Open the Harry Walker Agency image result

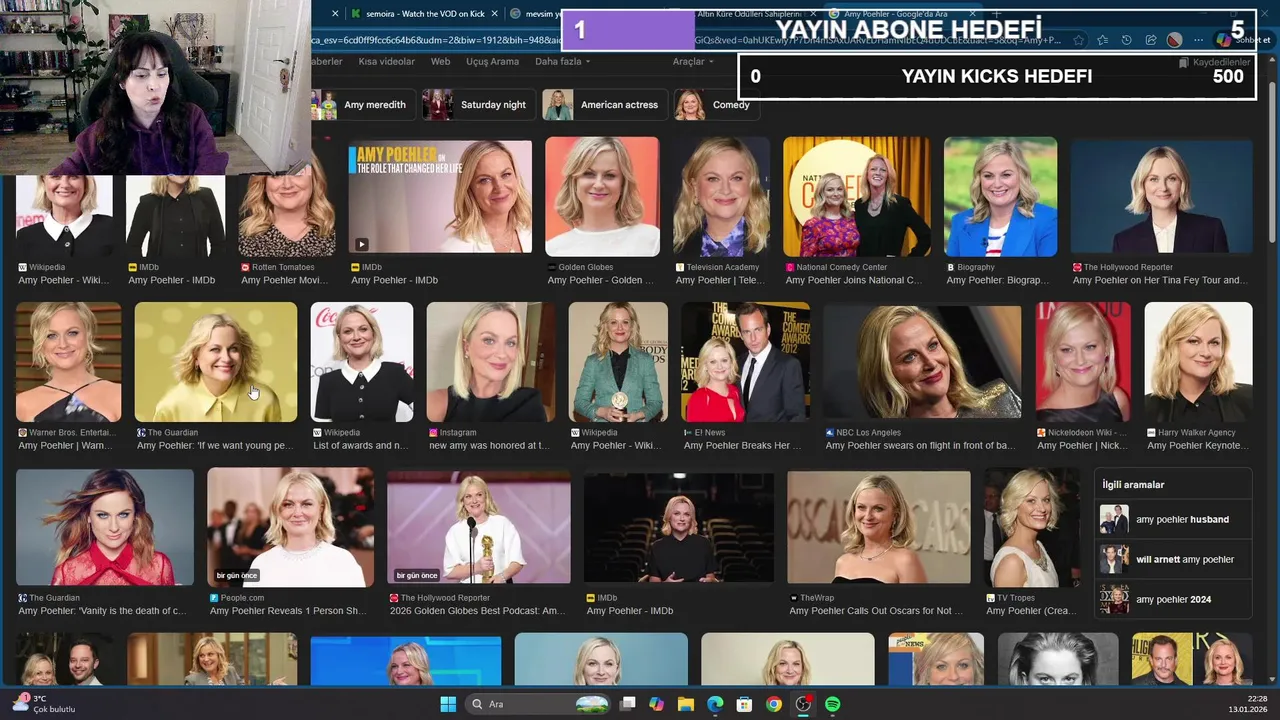(x=1198, y=362)
